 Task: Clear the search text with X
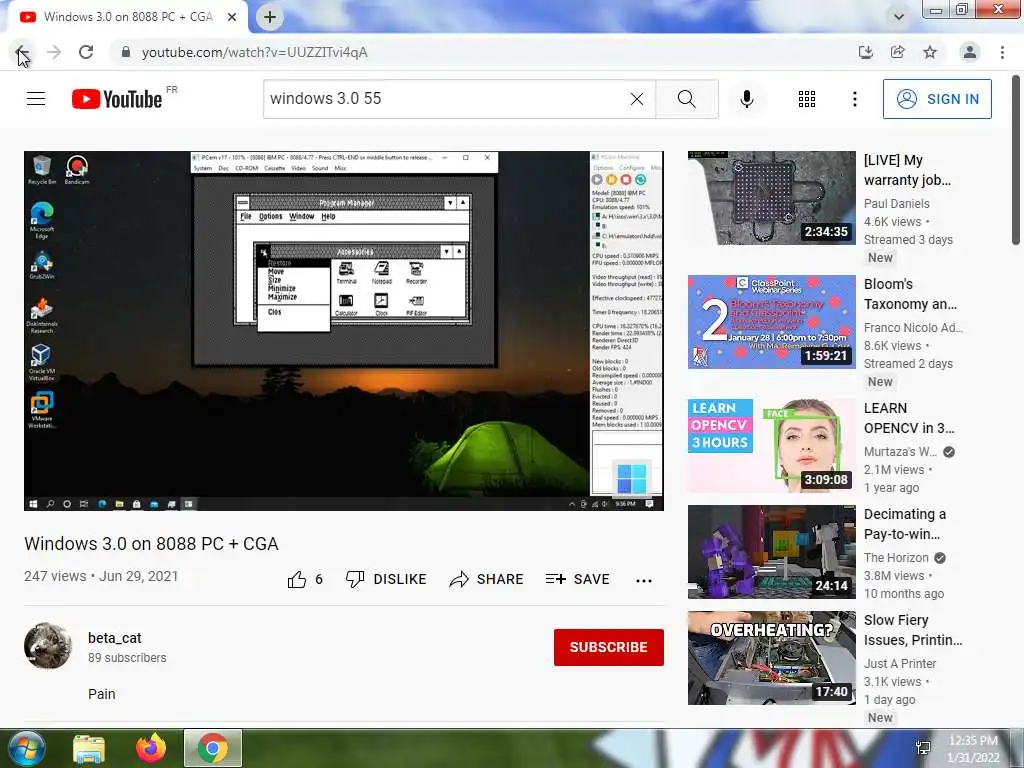(x=637, y=99)
